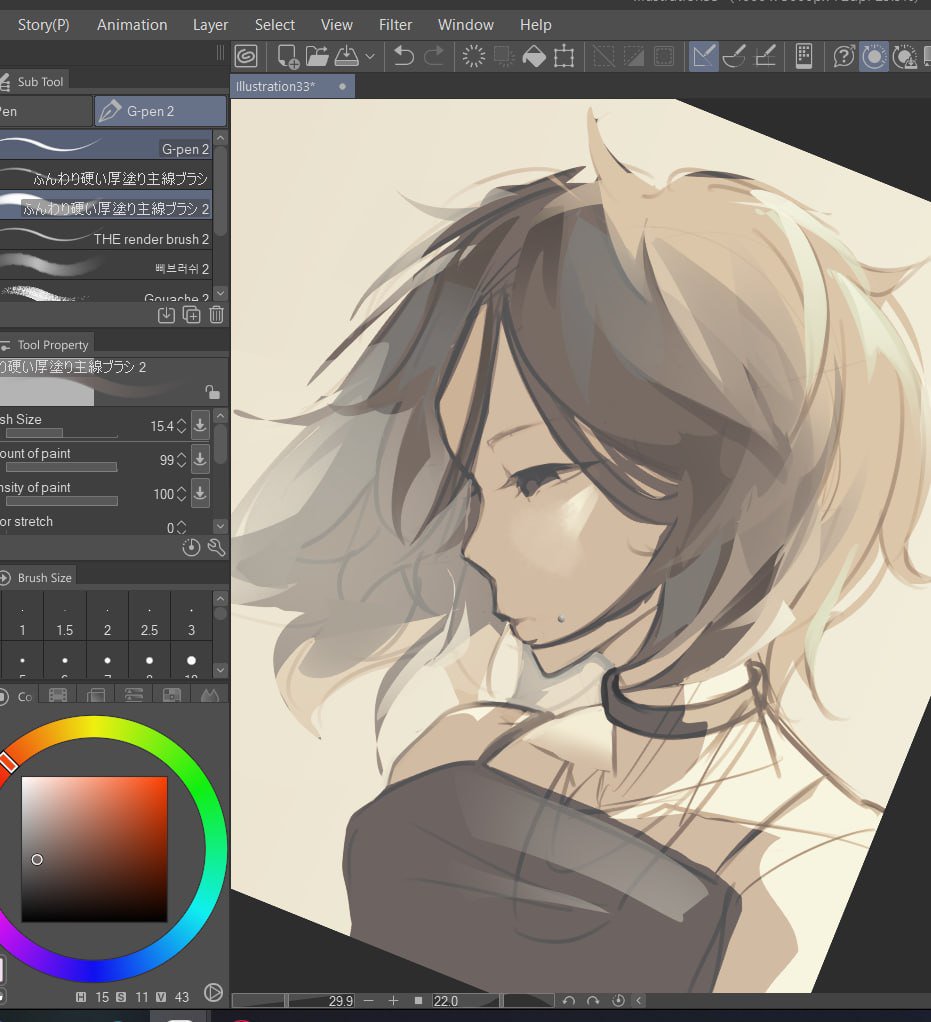
Task: Click the Brush Size panel tab
Action: click(x=38, y=577)
